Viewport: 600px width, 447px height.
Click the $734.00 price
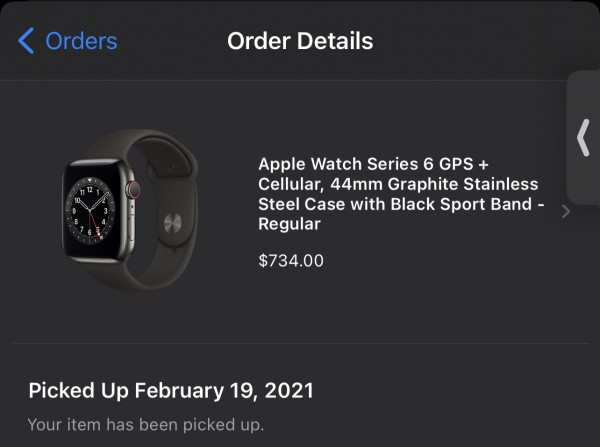pos(291,261)
